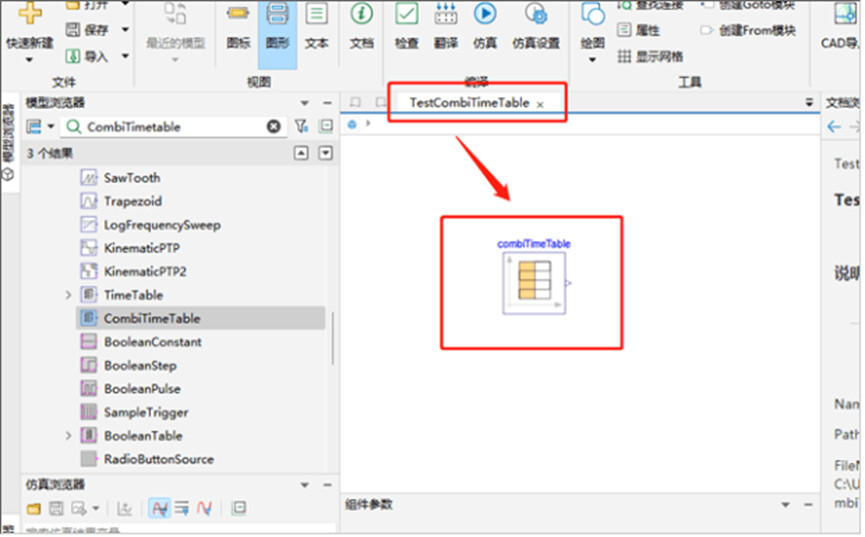Image resolution: width=865 pixels, height=537 pixels.
Task: Click simulation browser save icon
Action: 56,508
